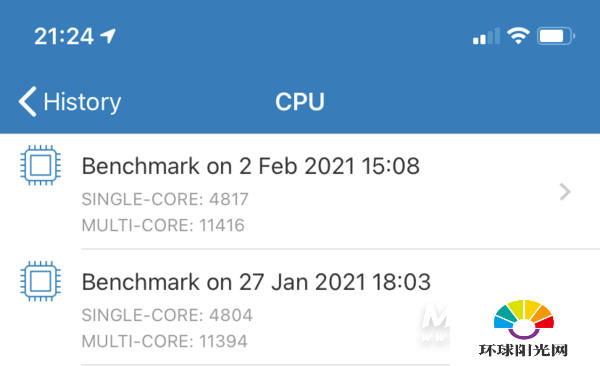Tap the 21:24 clock in the status bar
Image resolution: width=600 pixels, height=366 pixels.
[x=64, y=37]
